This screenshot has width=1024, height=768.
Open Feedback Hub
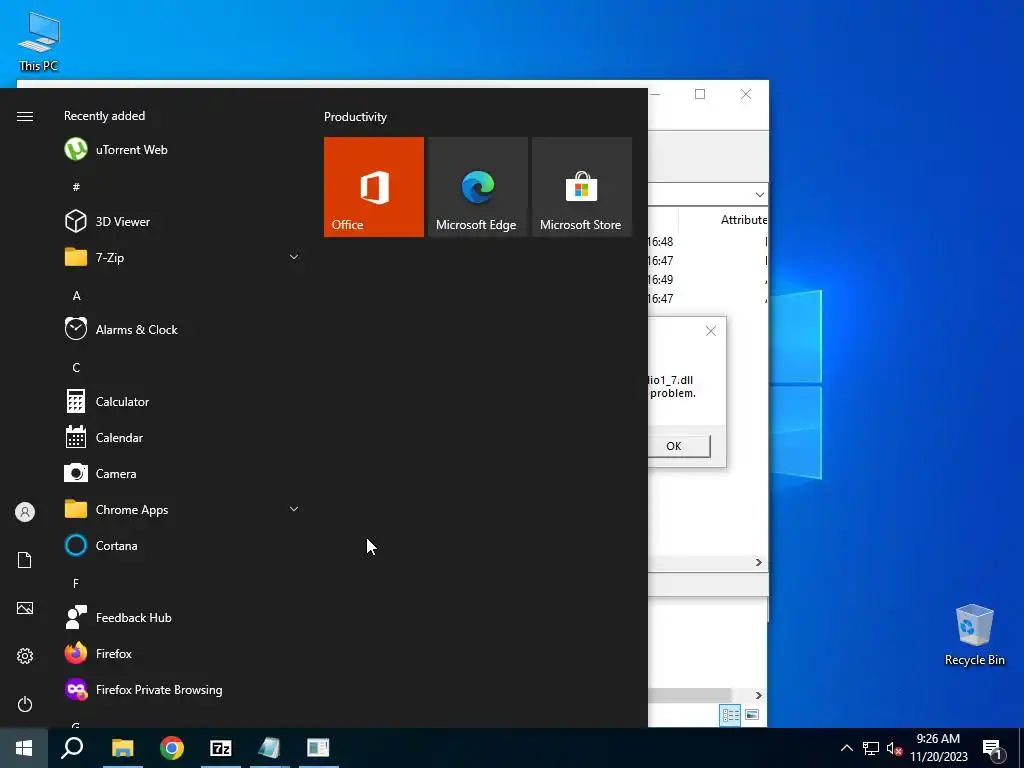pos(182,617)
